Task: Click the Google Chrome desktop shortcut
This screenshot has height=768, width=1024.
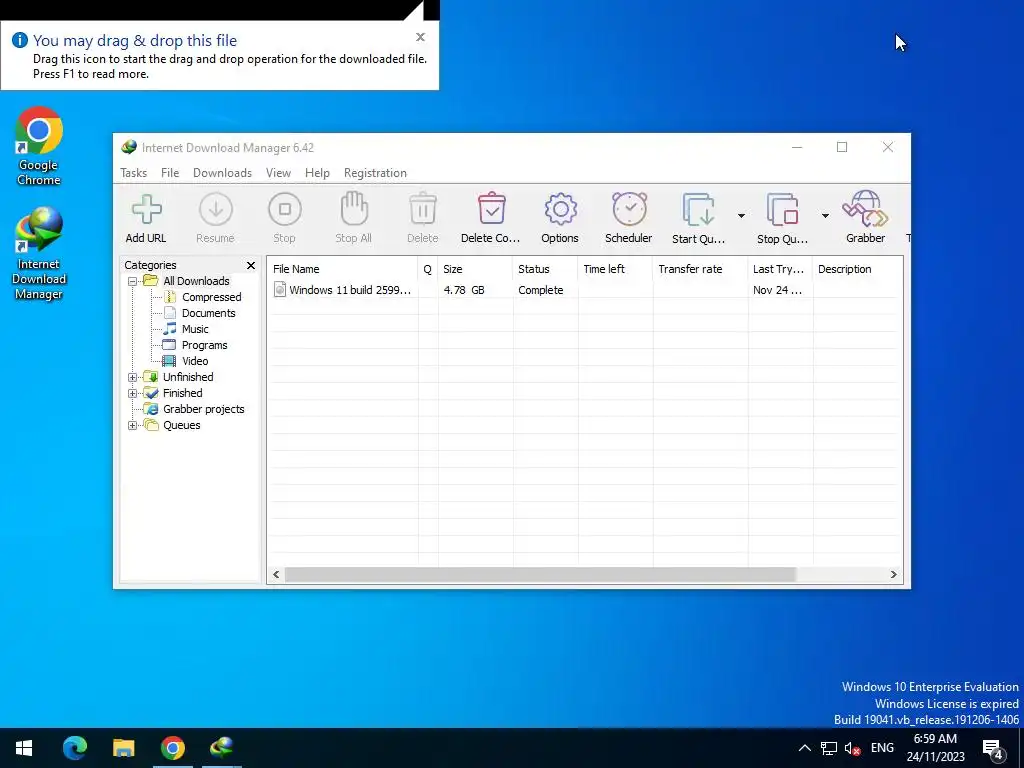Action: pyautogui.click(x=39, y=146)
